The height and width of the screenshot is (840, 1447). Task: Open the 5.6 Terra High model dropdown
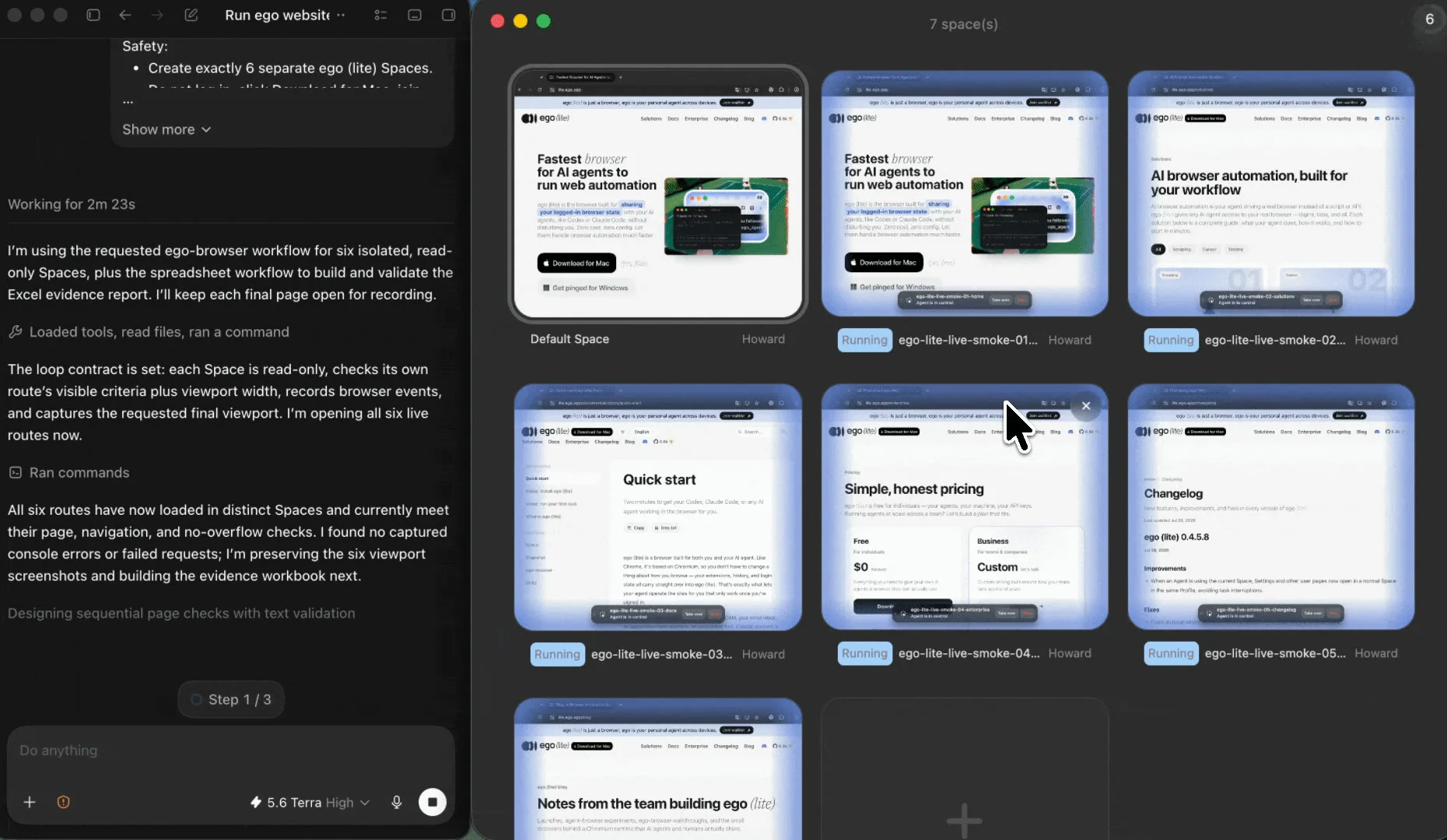click(310, 803)
